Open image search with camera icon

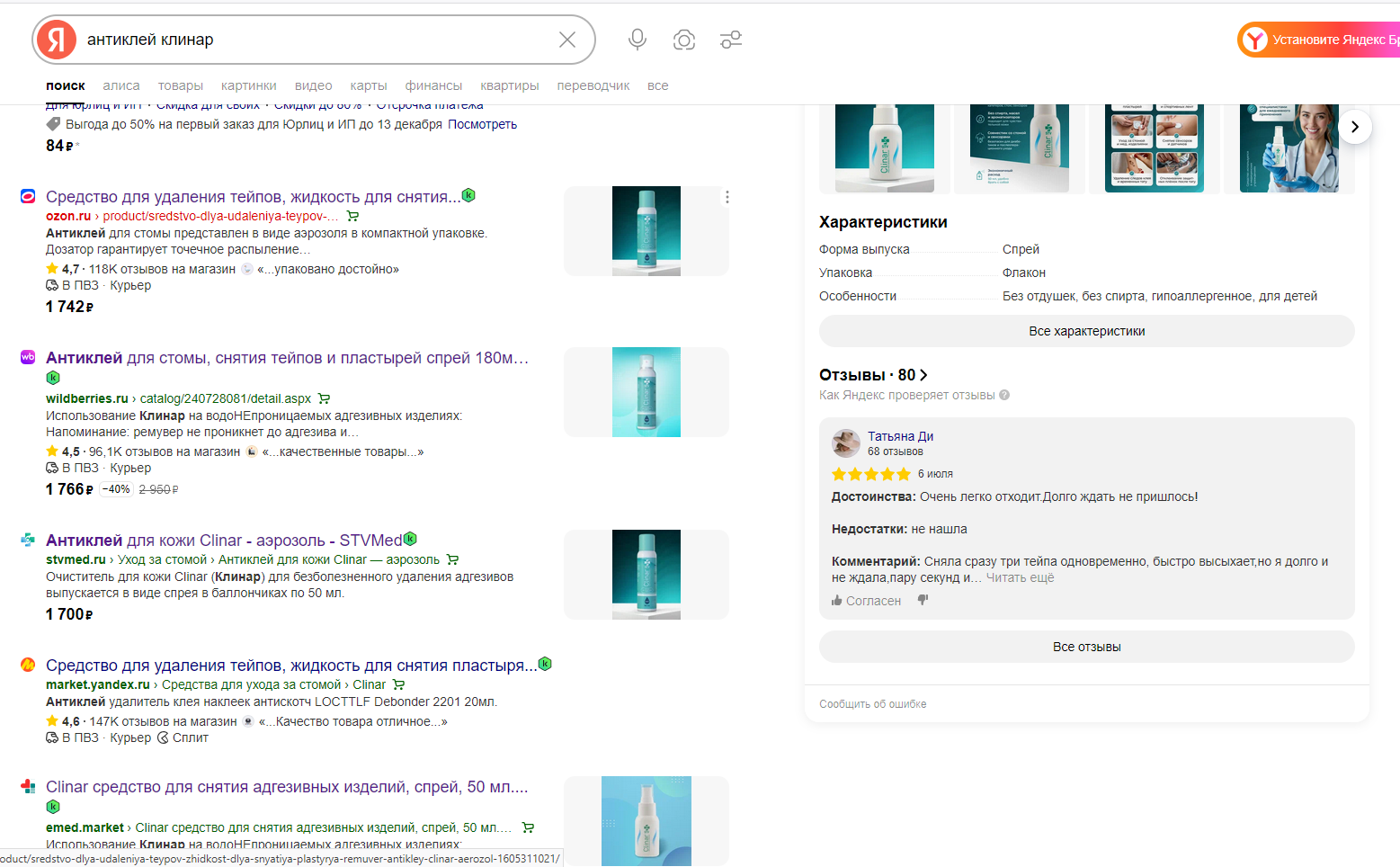click(x=684, y=40)
